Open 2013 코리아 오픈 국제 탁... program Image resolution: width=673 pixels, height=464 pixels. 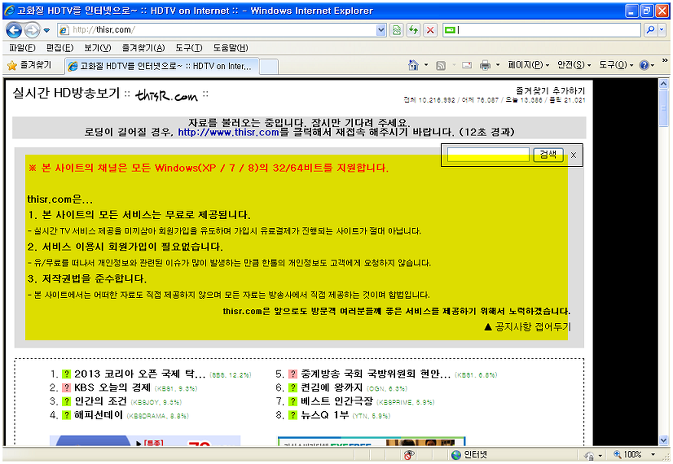click(x=140, y=374)
